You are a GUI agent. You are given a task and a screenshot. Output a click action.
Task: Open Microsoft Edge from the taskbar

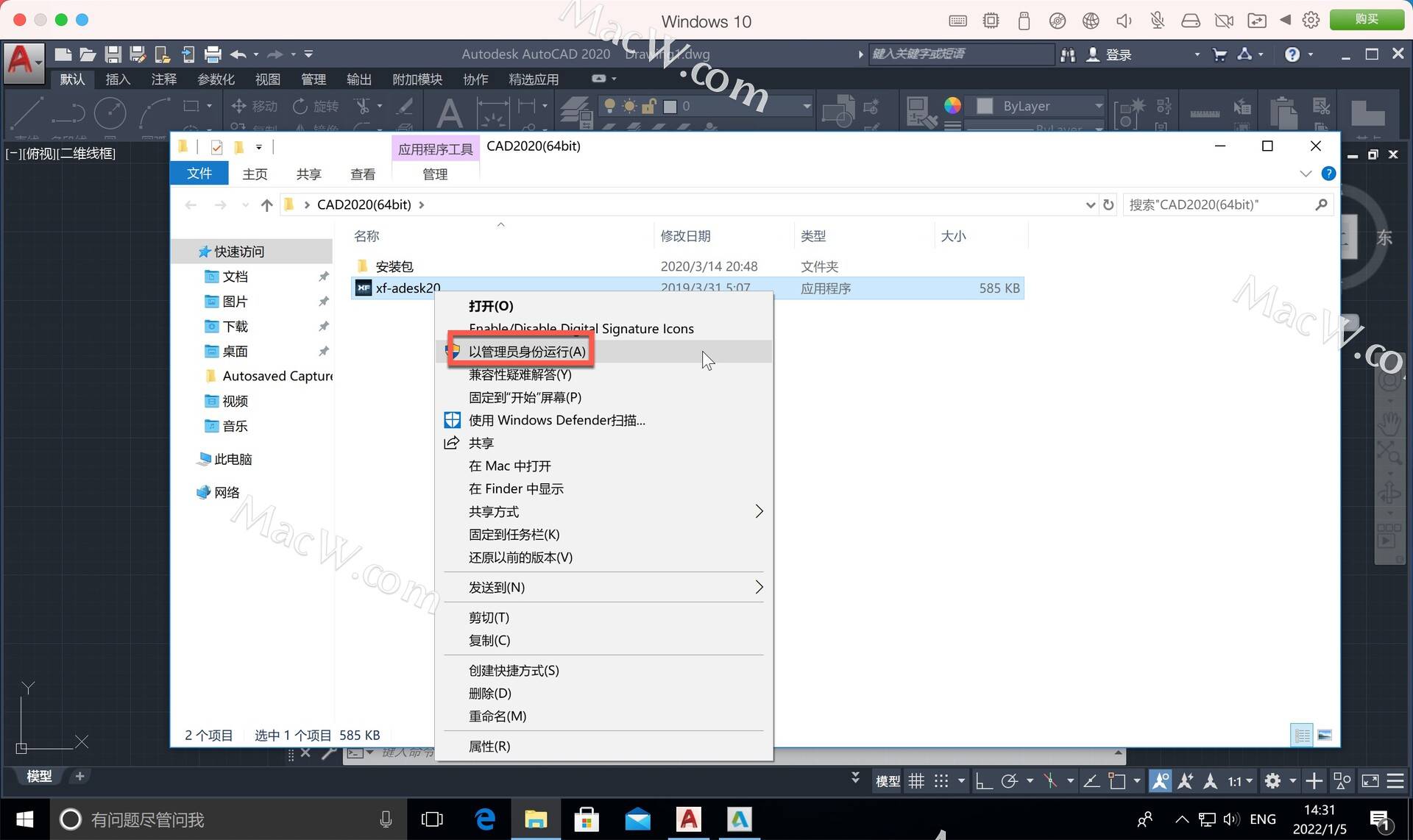(x=485, y=819)
